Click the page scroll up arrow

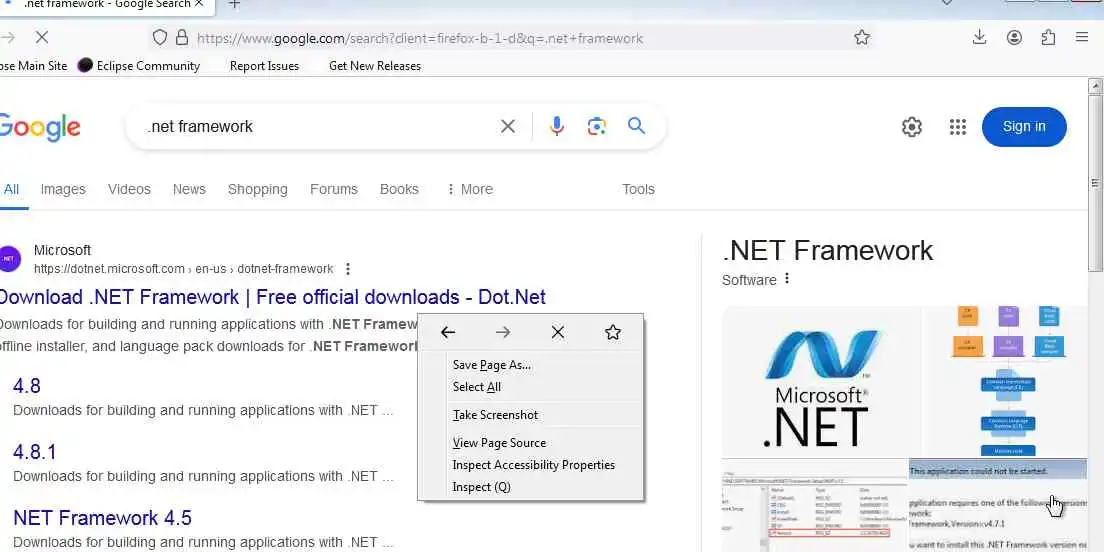[1095, 86]
